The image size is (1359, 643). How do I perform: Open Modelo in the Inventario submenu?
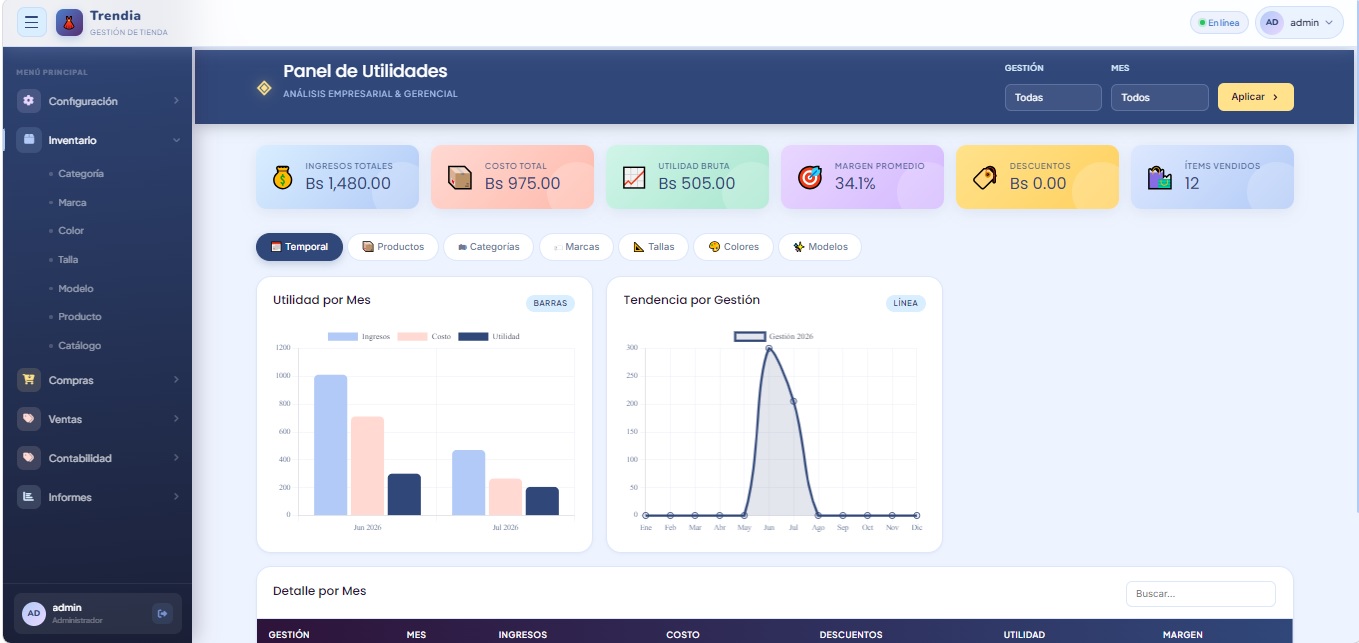[x=75, y=288]
